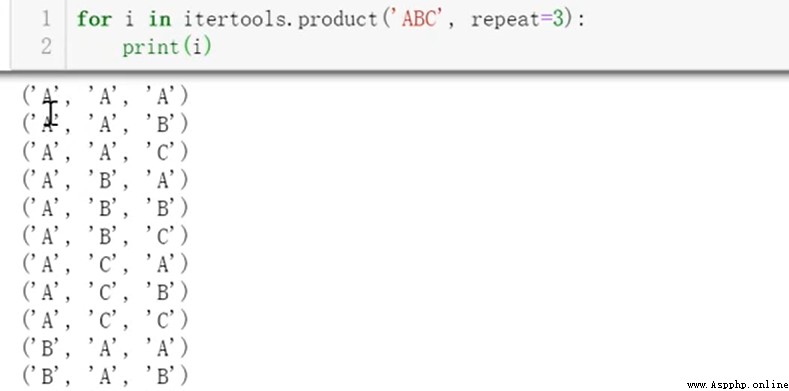This screenshot has width=789, height=391.
Task: Click output row ('A', 'A', 'C')
Action: [x=105, y=151]
